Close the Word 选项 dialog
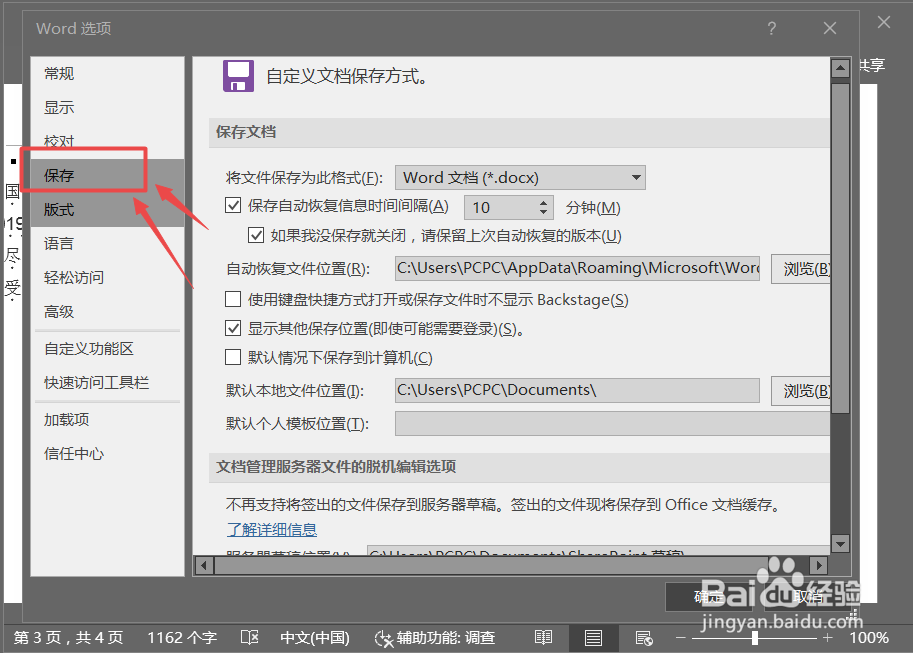This screenshot has height=653, width=913. tap(830, 28)
